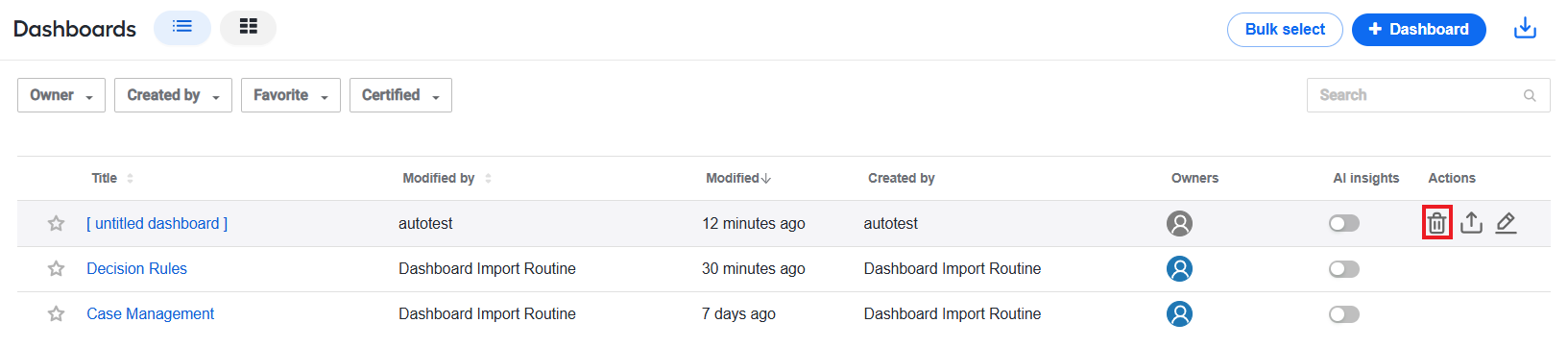1568x348 pixels.
Task: Turn on AI insights for Case Management
Action: coord(1344,313)
